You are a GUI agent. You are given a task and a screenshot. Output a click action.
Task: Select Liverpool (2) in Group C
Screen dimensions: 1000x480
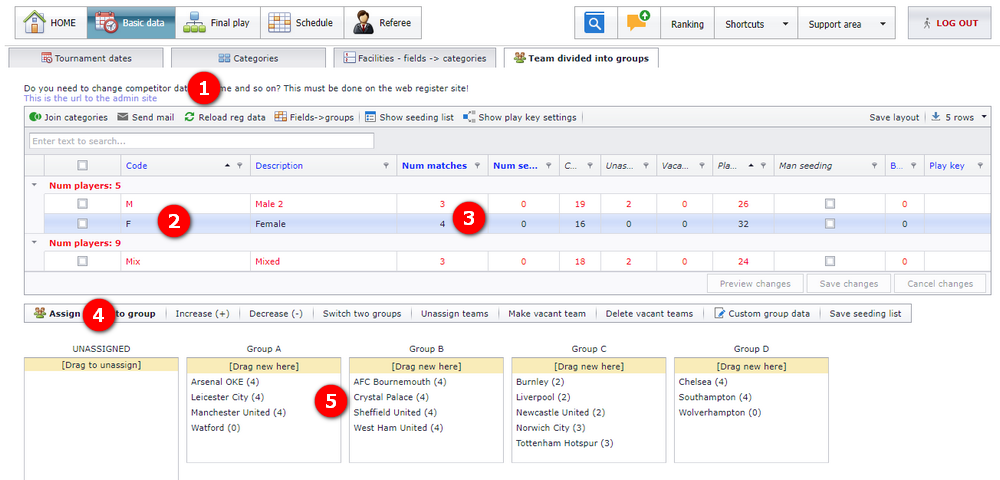[543, 397]
